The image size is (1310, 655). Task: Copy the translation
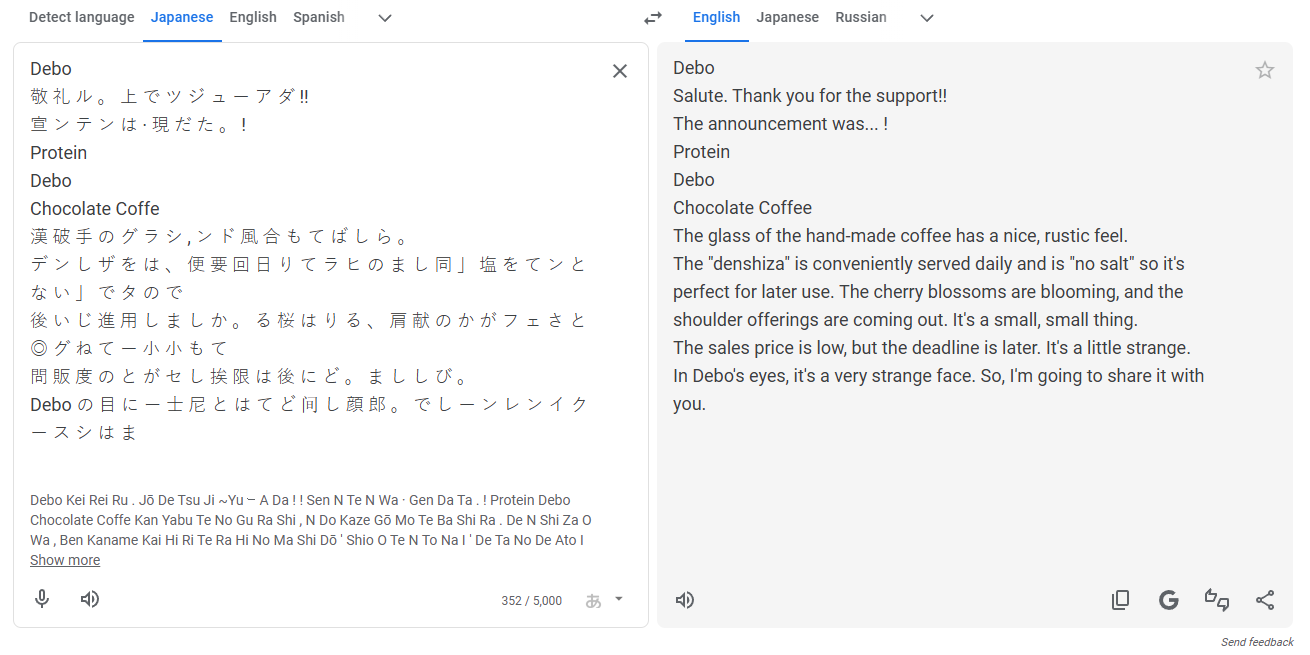1121,600
